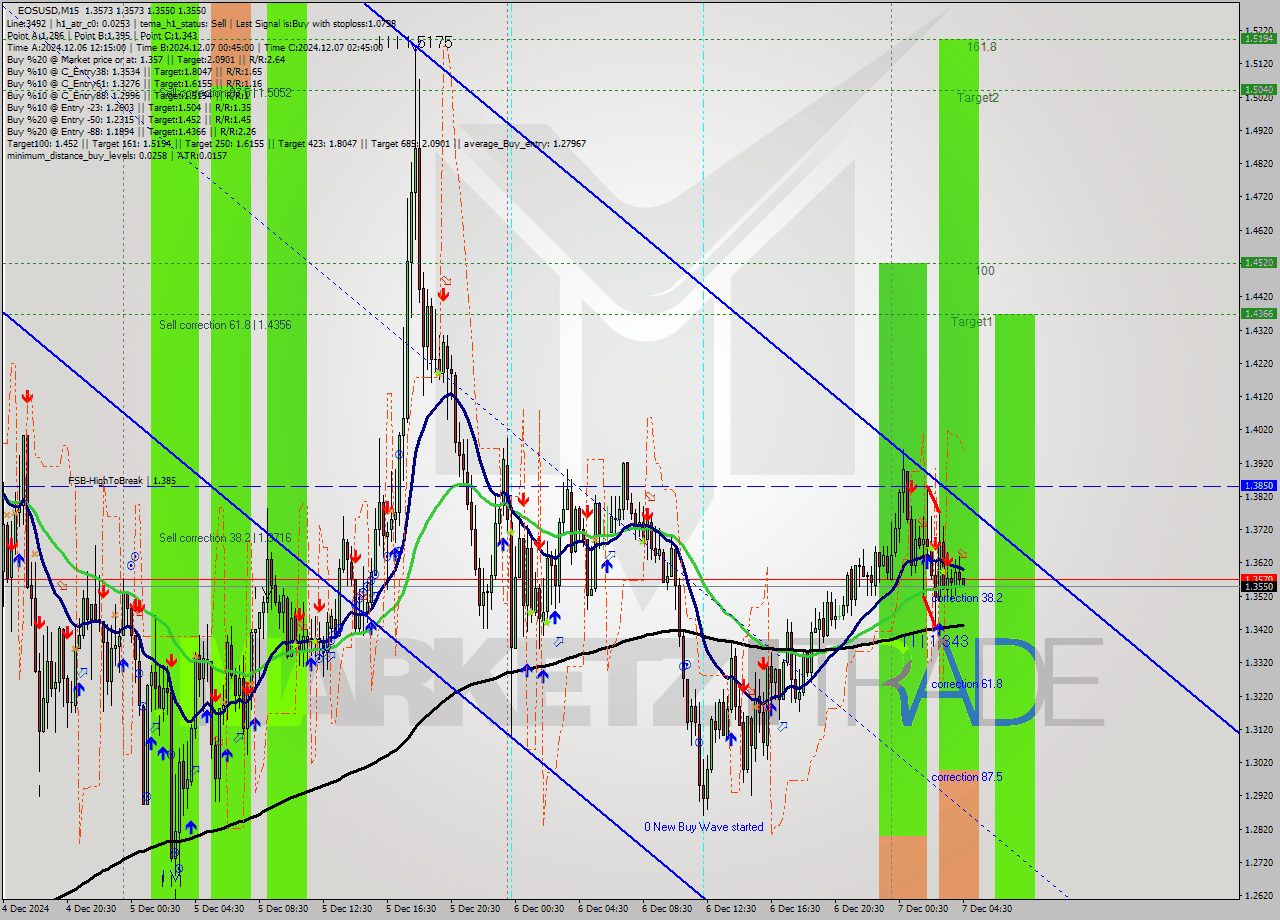Select the 161.8 extension label

coord(982,47)
